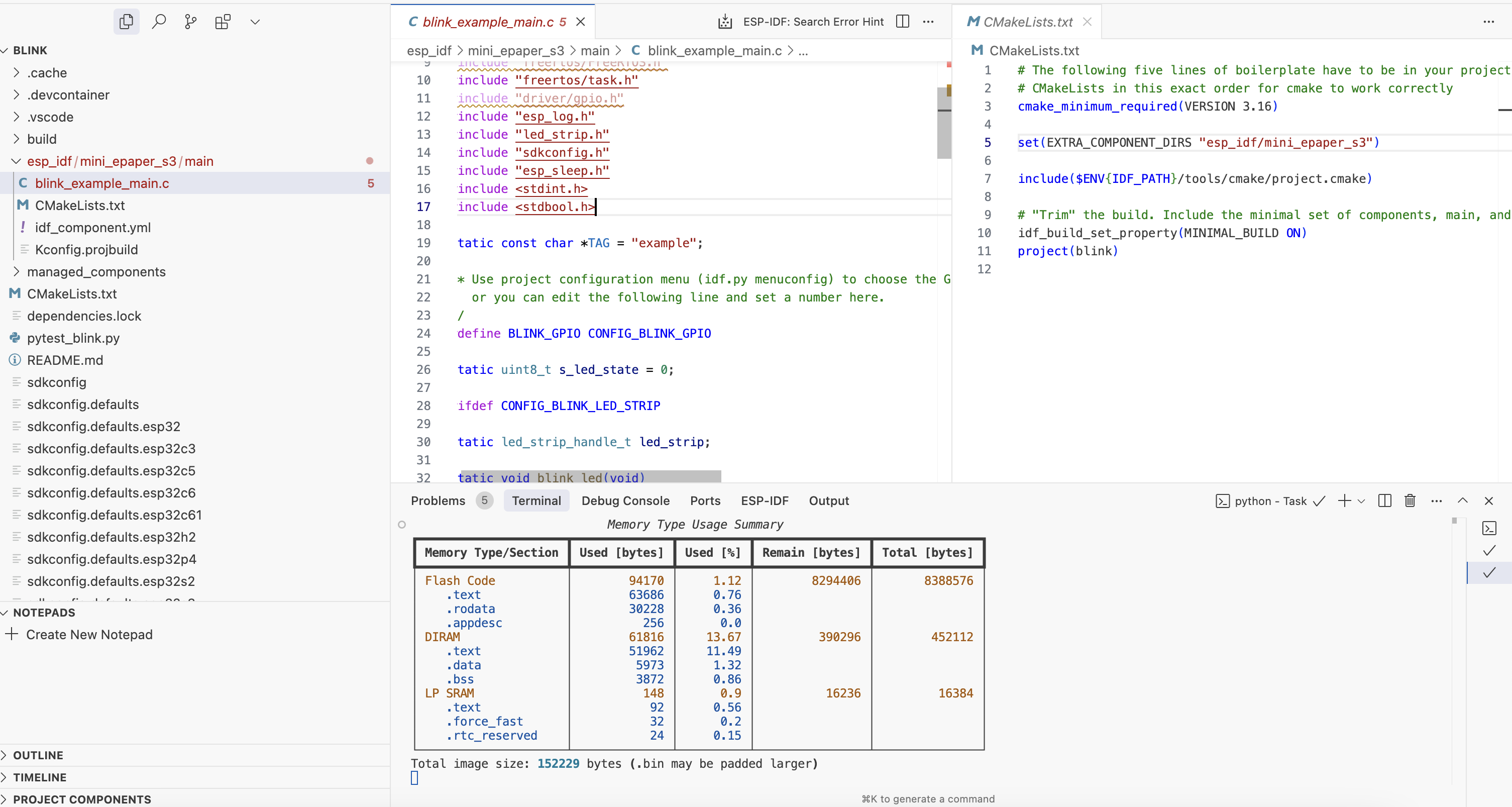The image size is (1512, 807).
Task: Create a new terminal with plus icon
Action: (1344, 500)
